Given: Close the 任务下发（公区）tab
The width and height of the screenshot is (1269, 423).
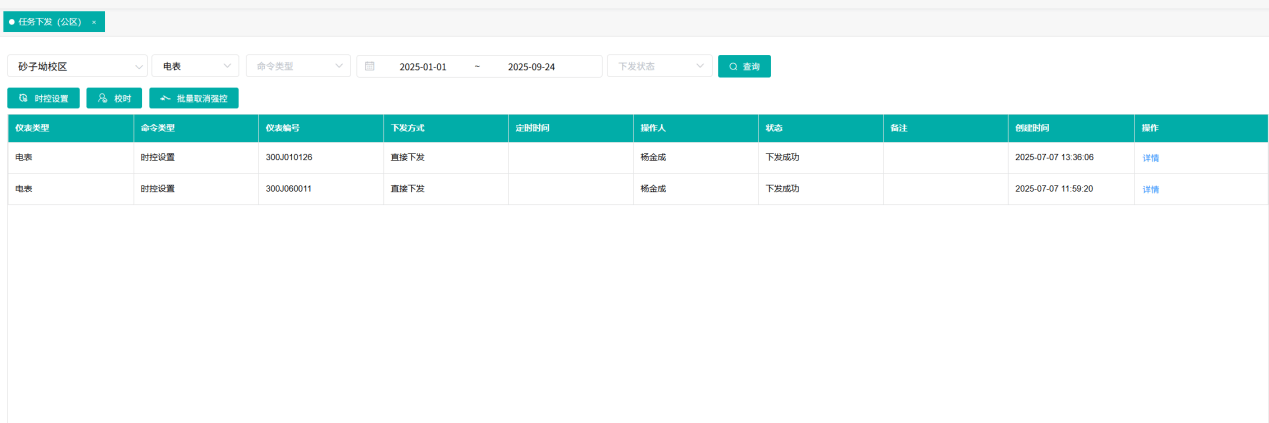Looking at the screenshot, I should 94,22.
